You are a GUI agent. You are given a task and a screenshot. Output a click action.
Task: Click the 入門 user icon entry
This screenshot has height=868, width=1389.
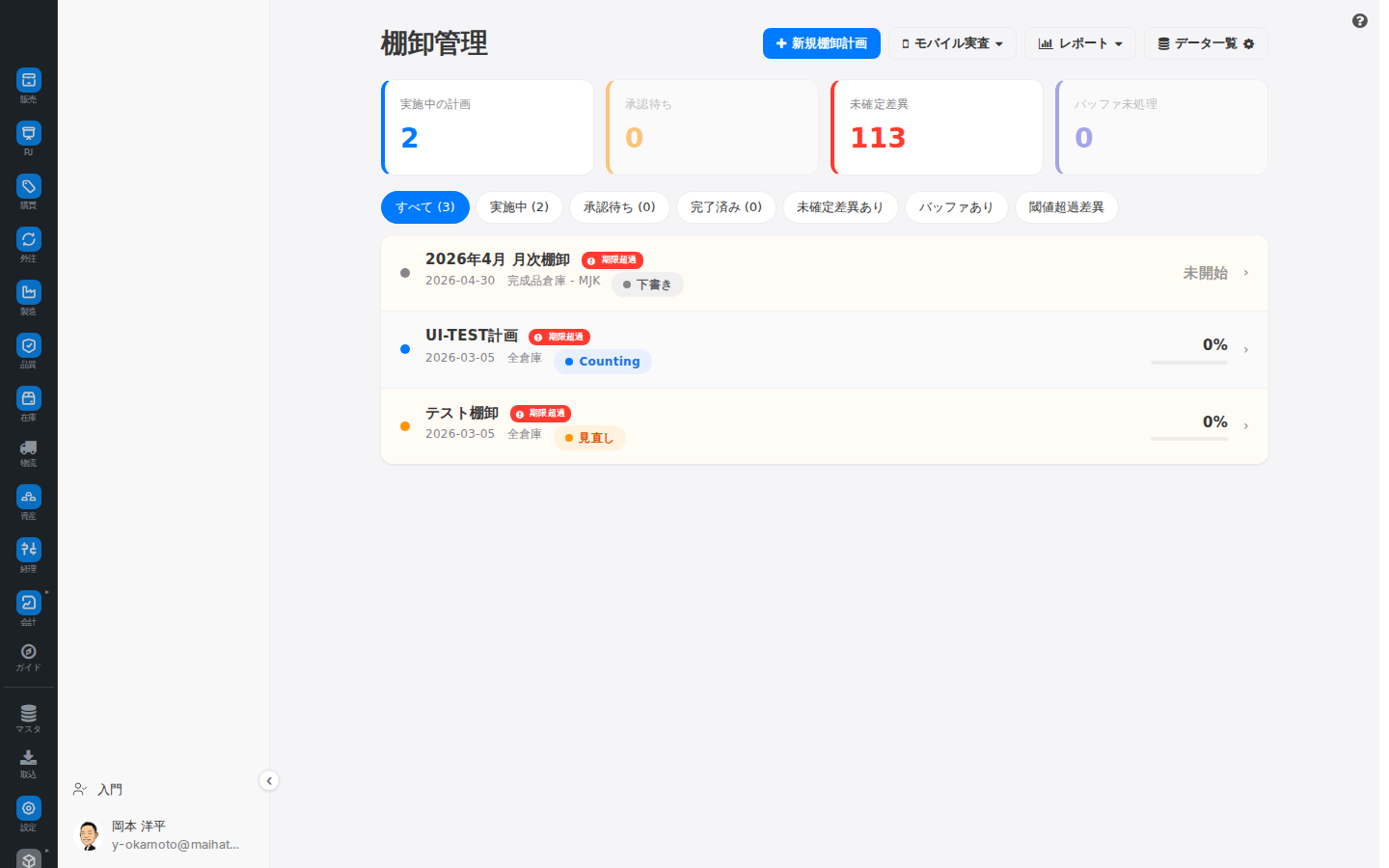(x=80, y=790)
